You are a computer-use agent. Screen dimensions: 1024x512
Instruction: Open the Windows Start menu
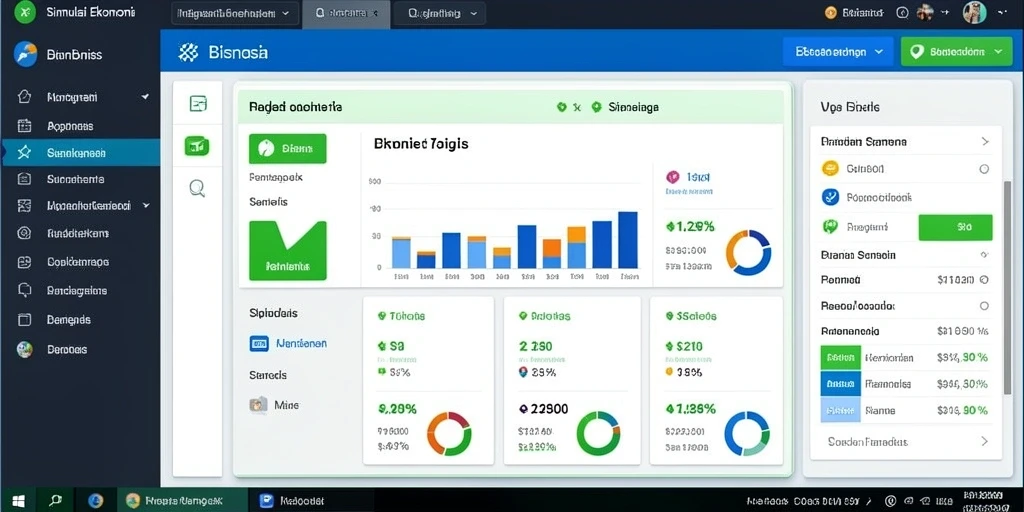coord(18,501)
